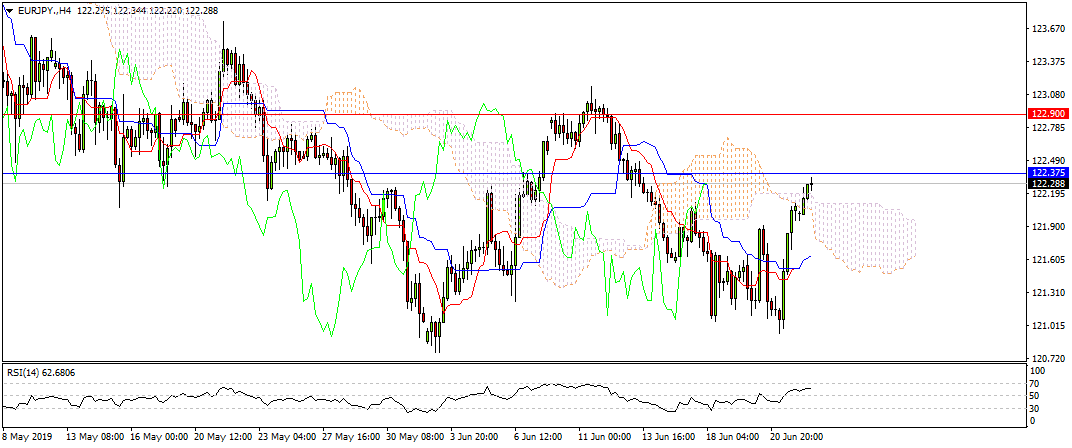The width and height of the screenshot is (1072, 448).
Task: Click the RSI scale 0 level label
Action: click(x=1033, y=421)
